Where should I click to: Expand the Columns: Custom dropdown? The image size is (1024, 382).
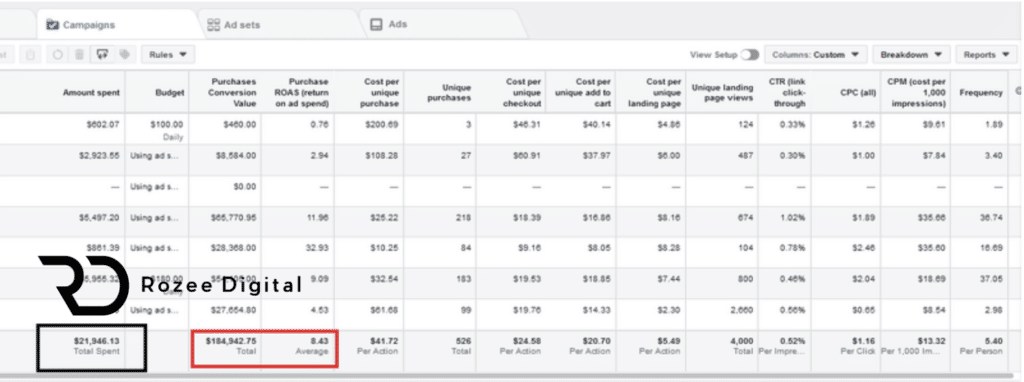pos(816,55)
